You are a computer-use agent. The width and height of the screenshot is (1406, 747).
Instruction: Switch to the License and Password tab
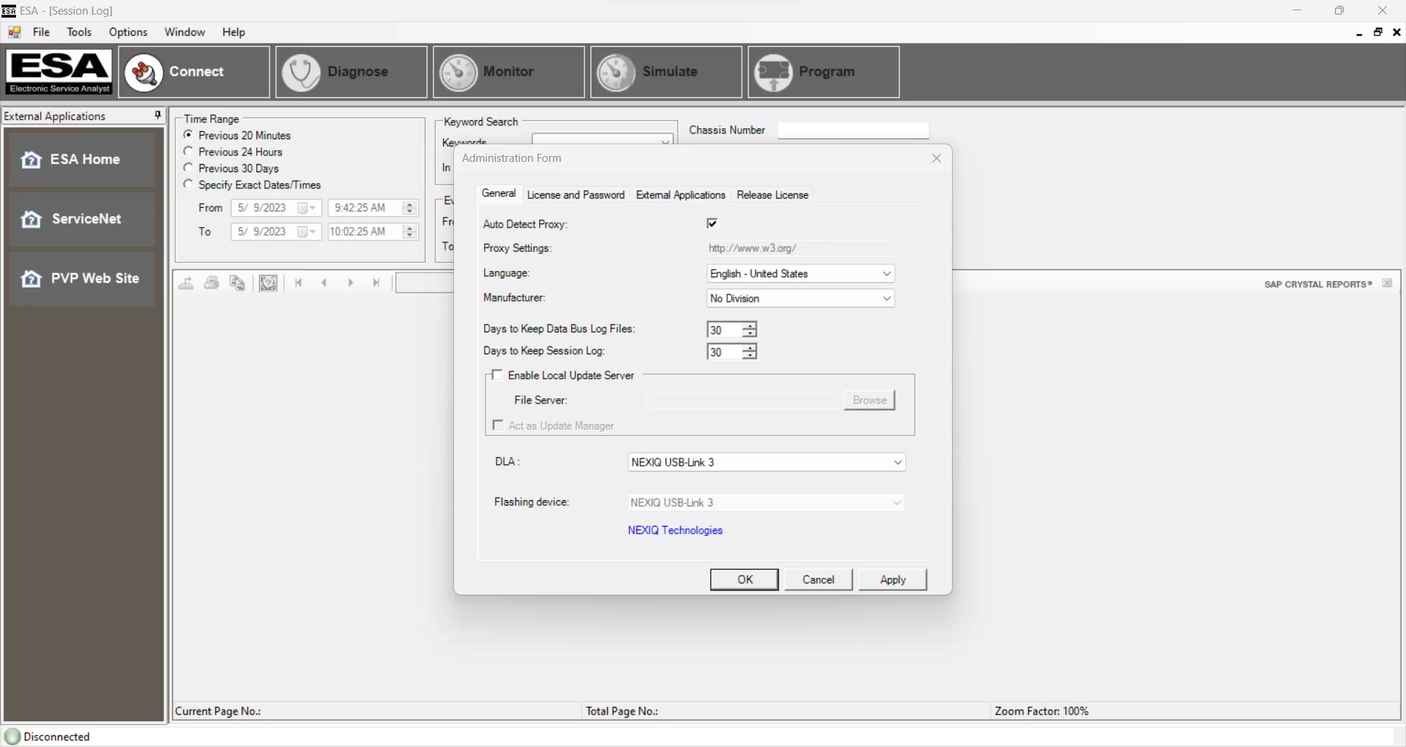575,194
